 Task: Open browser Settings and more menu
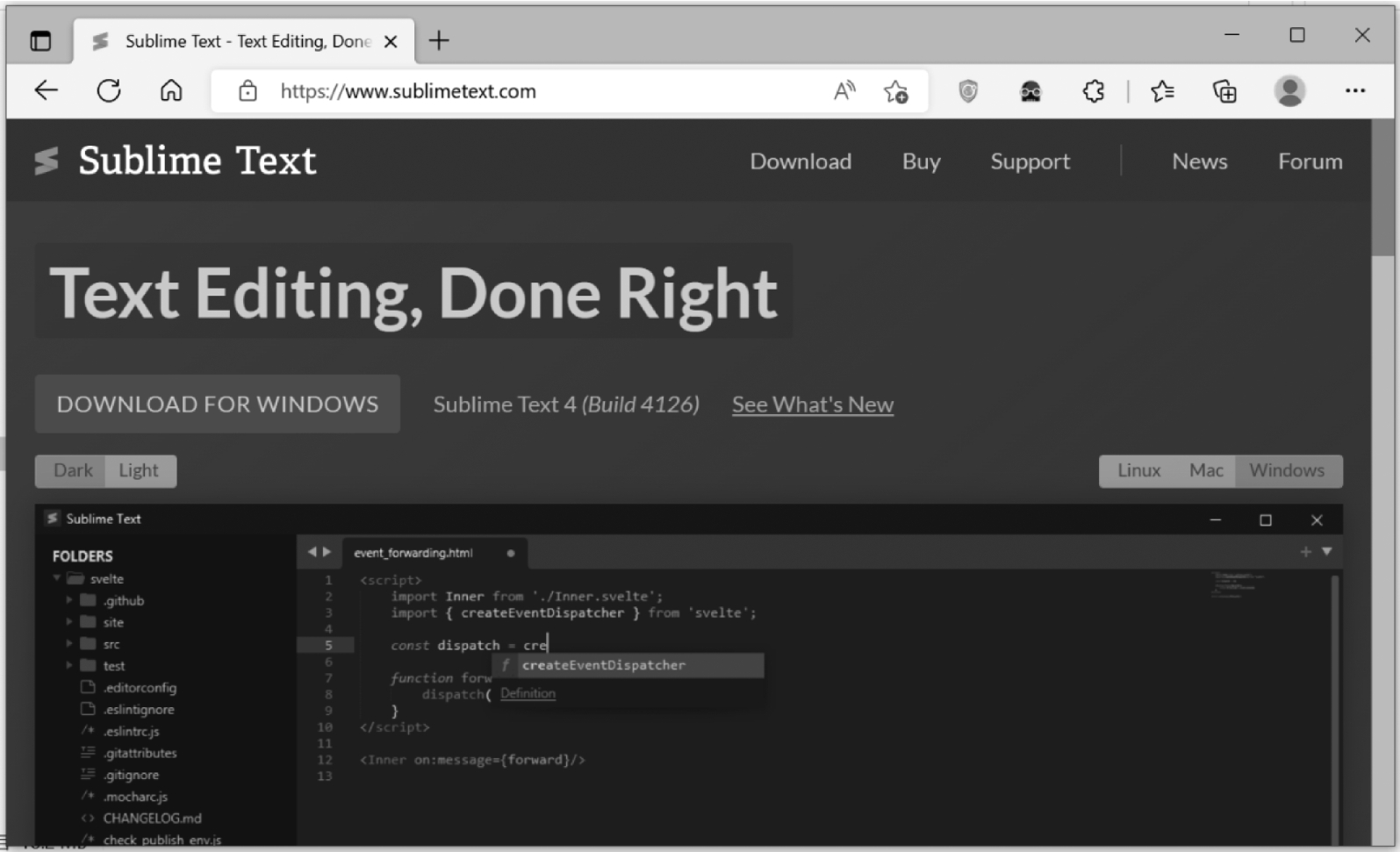pos(1354,90)
